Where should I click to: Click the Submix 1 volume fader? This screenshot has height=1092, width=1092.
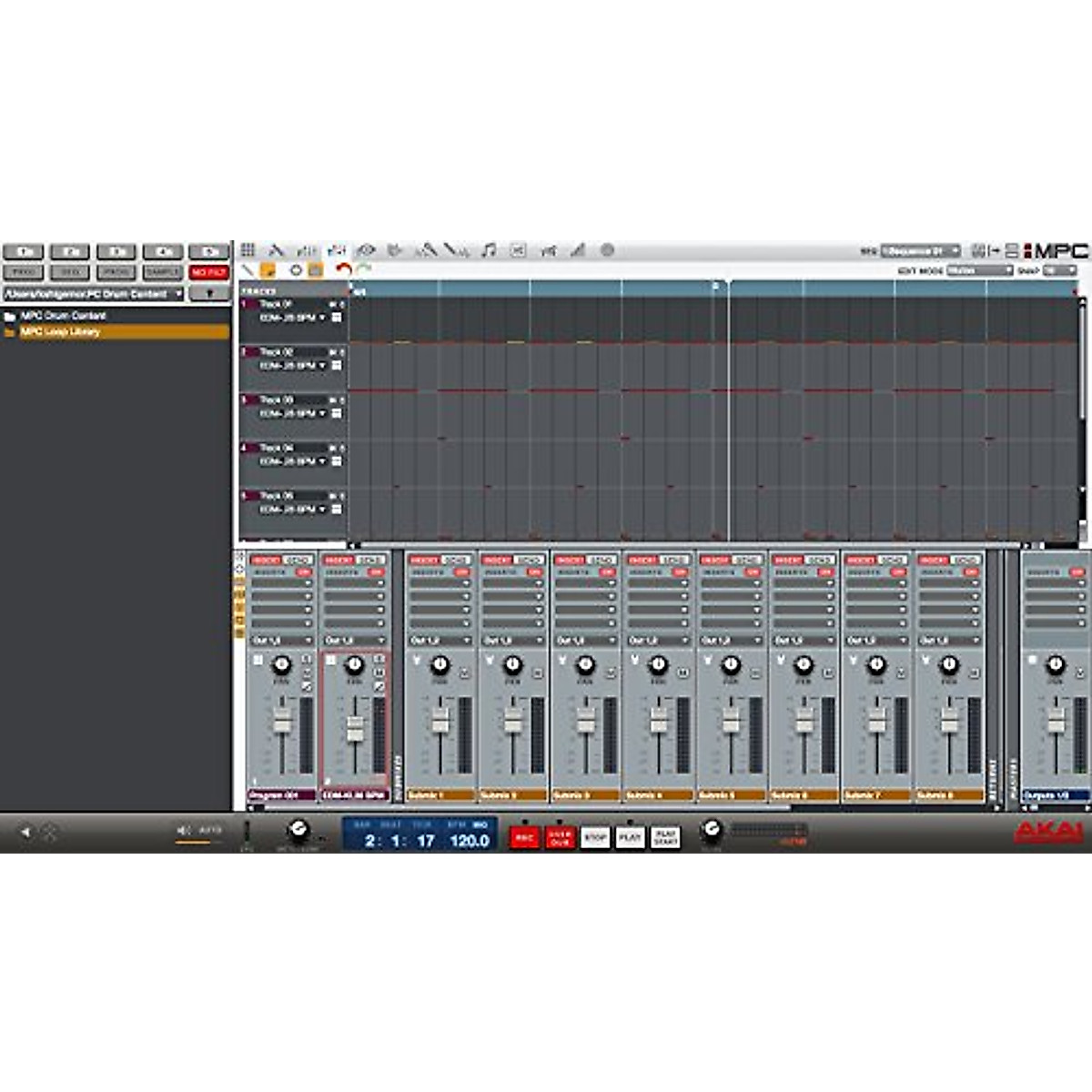pos(440,721)
